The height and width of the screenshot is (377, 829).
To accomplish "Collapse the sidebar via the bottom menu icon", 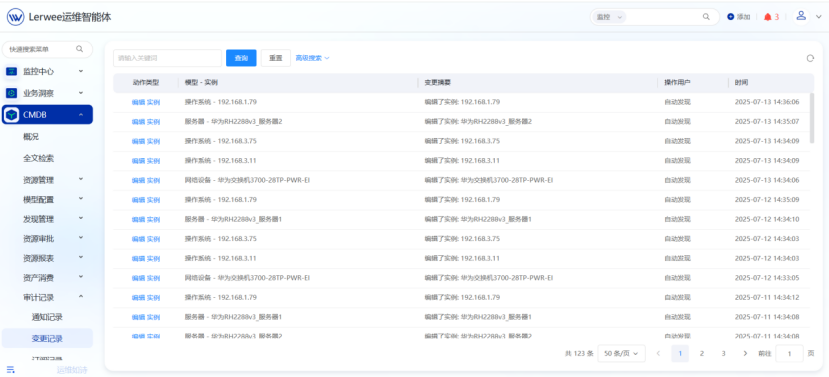I will coord(11,369).
